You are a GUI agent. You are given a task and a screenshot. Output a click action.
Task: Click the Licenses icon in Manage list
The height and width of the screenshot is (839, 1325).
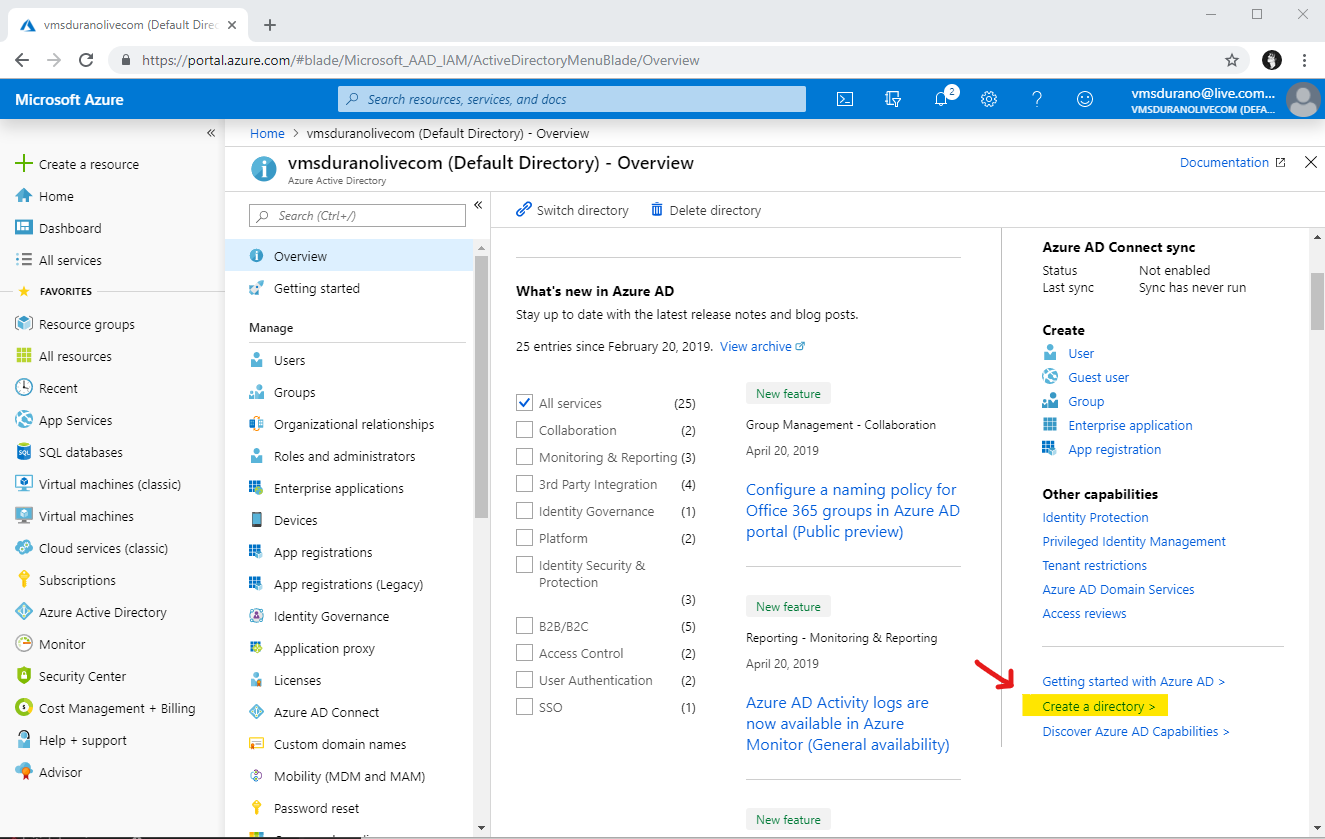[x=257, y=680]
